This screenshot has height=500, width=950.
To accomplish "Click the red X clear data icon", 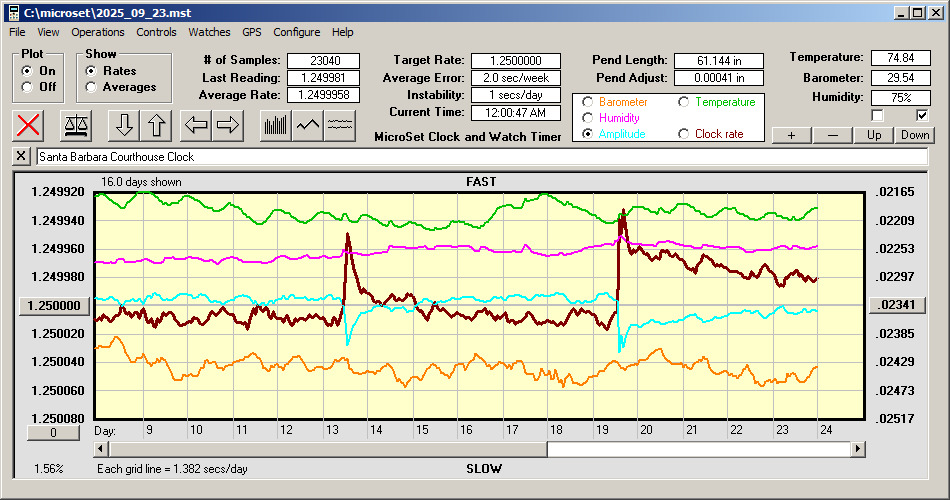I will [30, 125].
